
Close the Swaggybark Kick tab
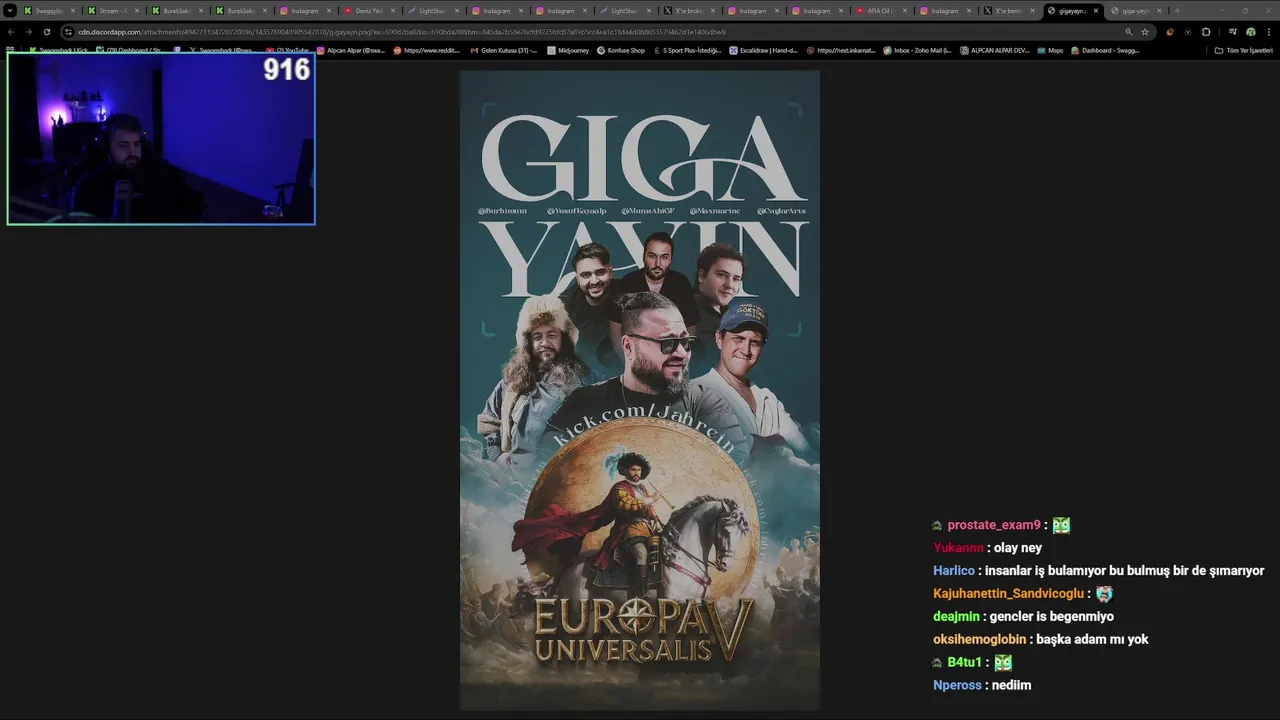pos(73,11)
